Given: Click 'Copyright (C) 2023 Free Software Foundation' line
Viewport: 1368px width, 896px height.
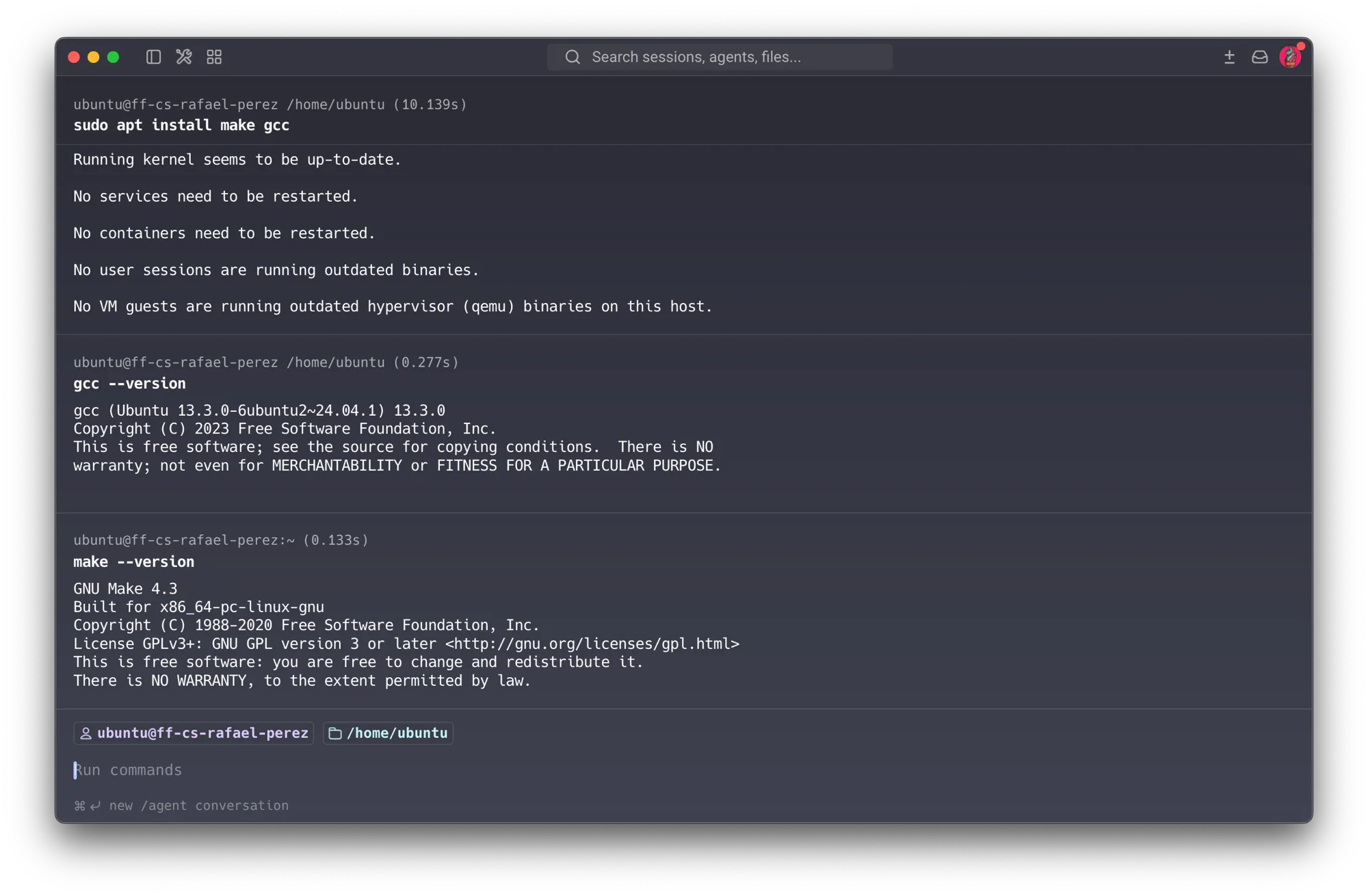Looking at the screenshot, I should tap(285, 429).
